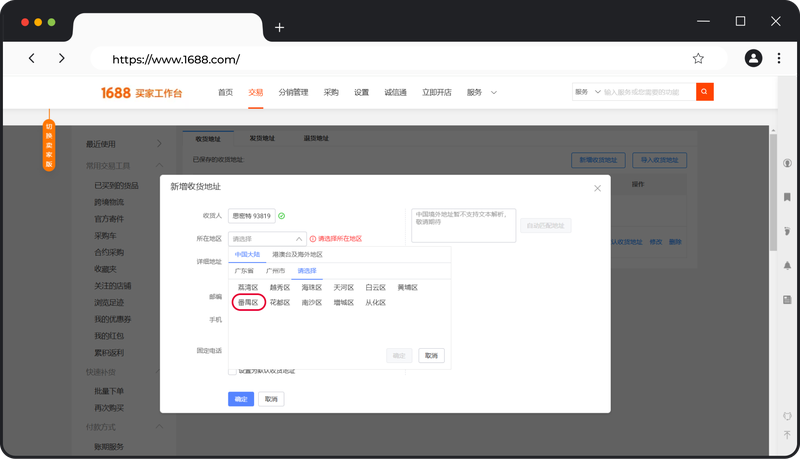Click the orange search icon button

tap(705, 92)
